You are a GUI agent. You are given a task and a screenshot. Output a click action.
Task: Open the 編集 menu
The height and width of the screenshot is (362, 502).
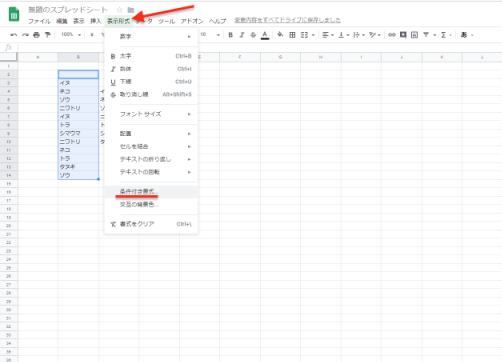tap(62, 21)
